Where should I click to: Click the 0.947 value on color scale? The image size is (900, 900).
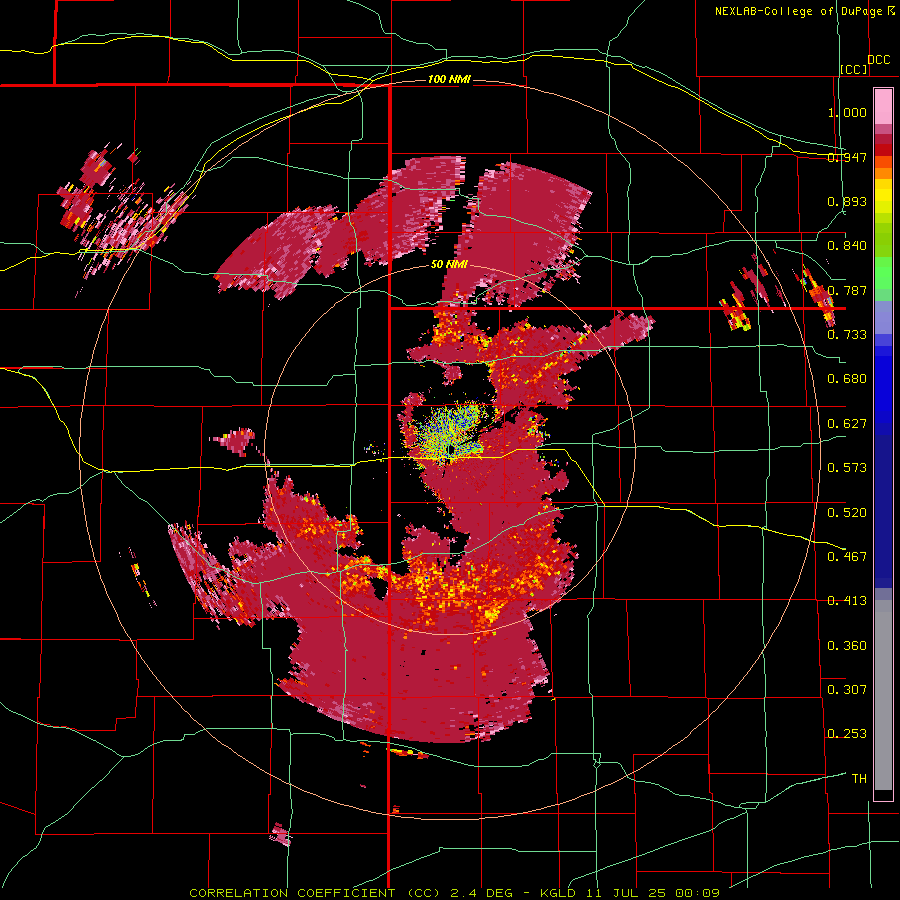847,157
